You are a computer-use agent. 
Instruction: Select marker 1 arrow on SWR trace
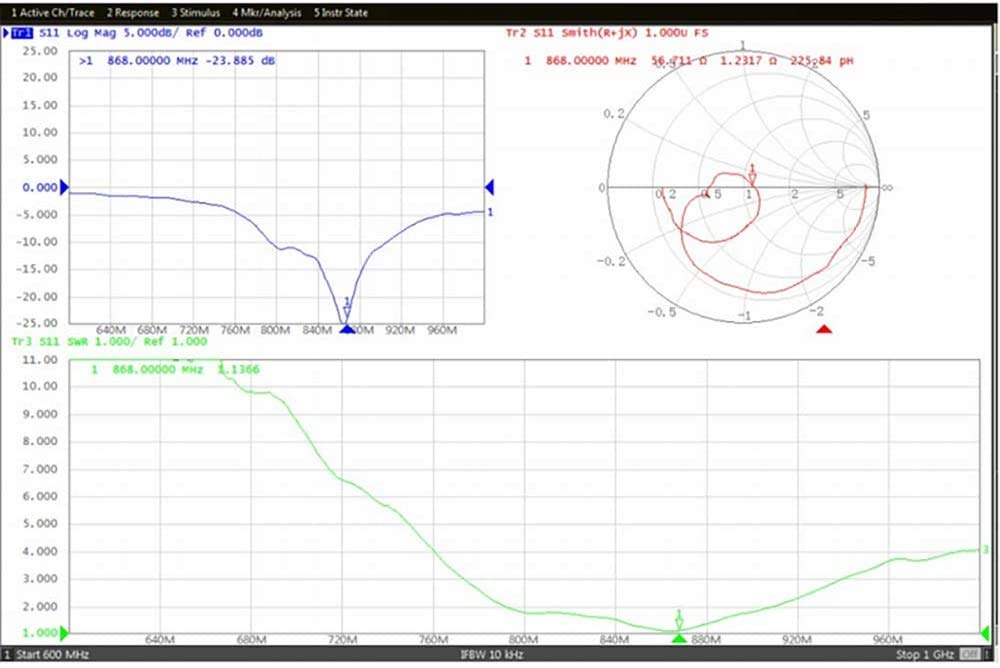pyautogui.click(x=679, y=619)
